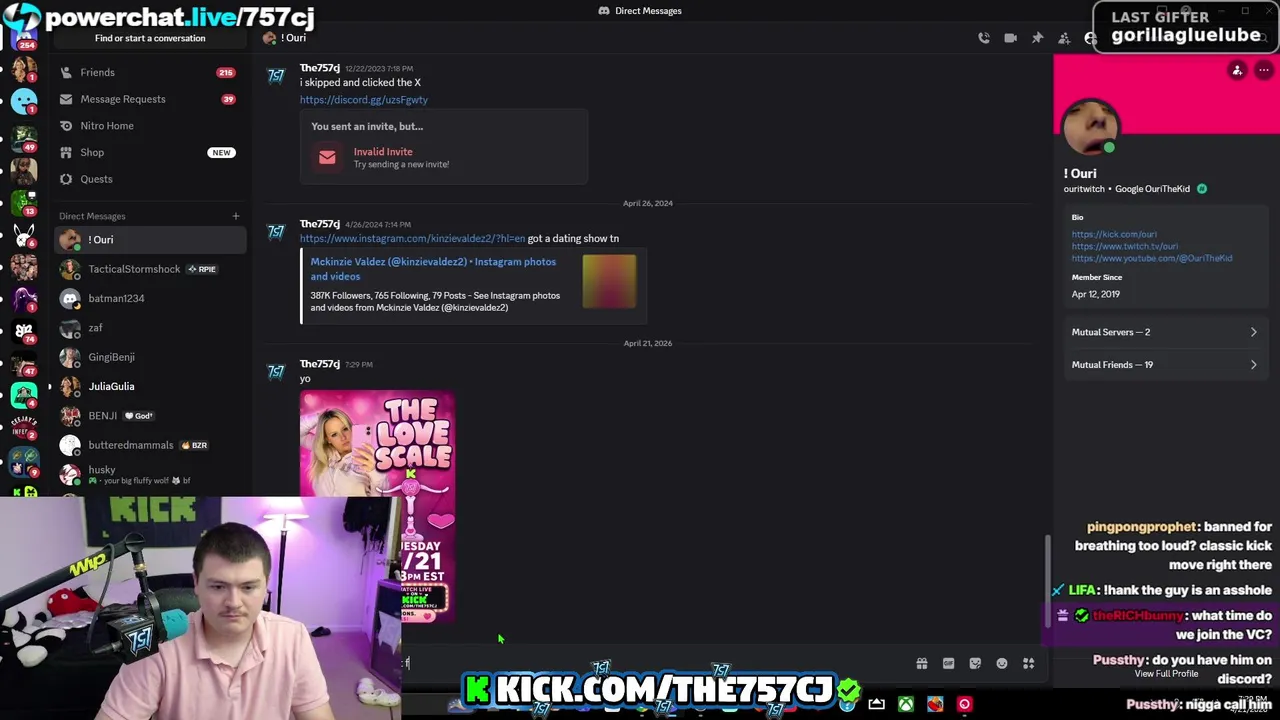The height and width of the screenshot is (720, 1280).
Task: Click ! Ouri profile avatar in side panel
Action: pos(1090,127)
